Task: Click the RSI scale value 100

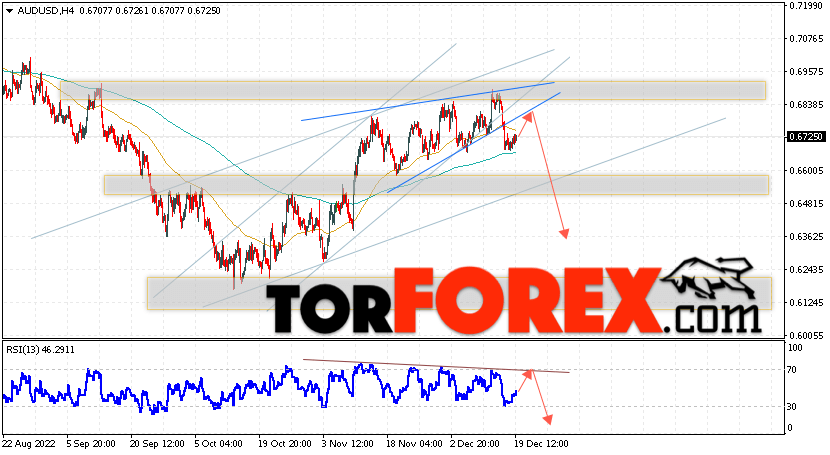Action: [x=795, y=348]
